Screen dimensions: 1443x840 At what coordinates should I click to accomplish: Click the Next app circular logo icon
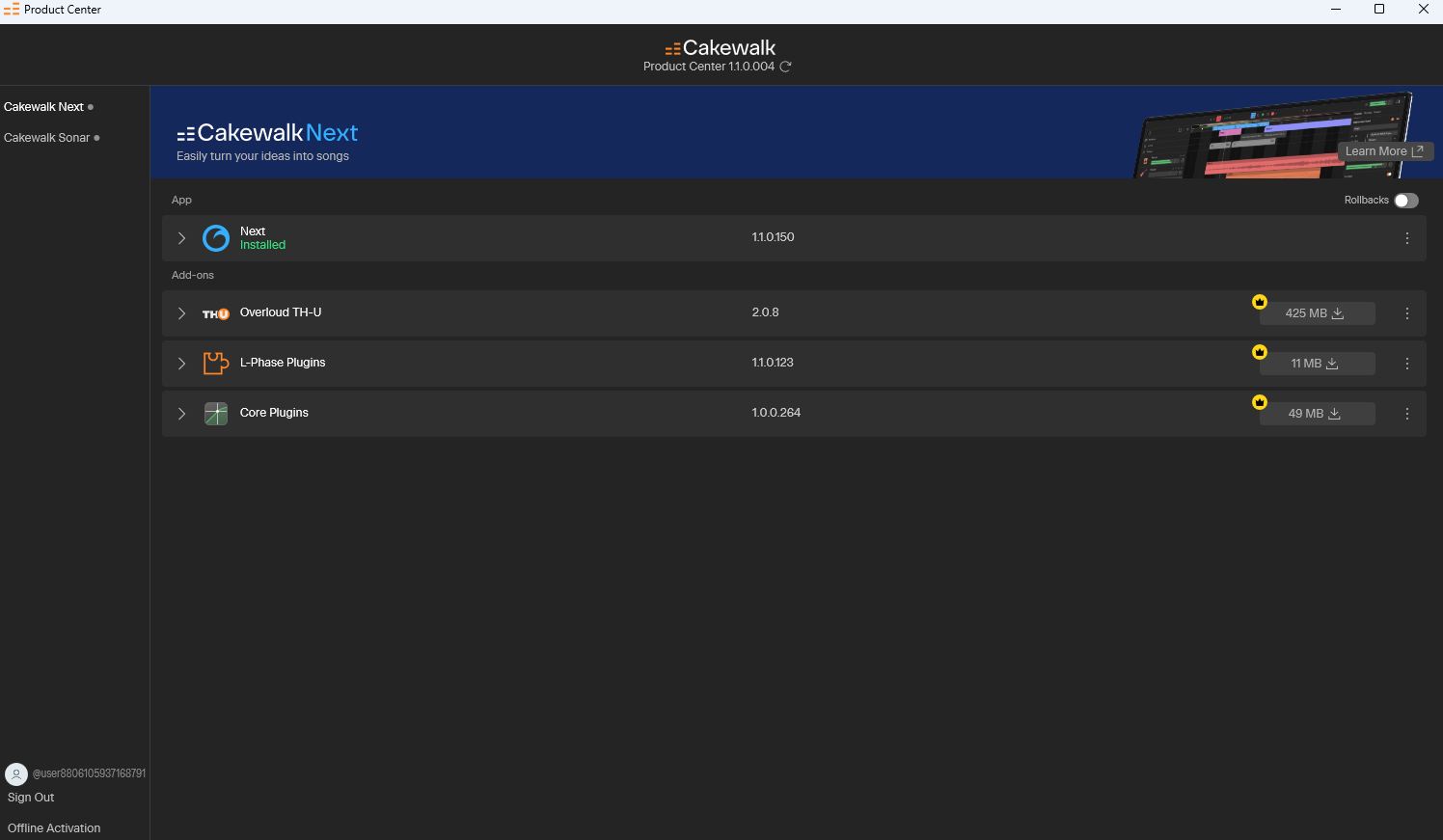216,238
